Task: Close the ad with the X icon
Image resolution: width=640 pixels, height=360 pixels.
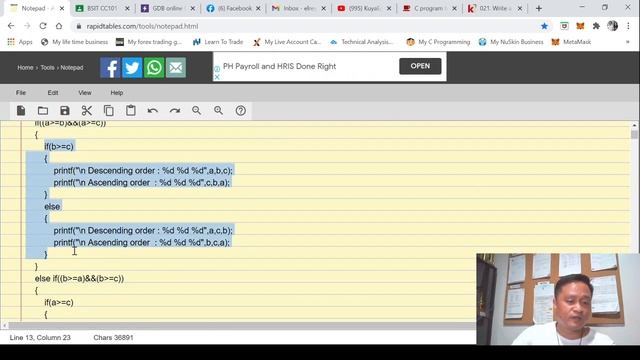Action: pyautogui.click(x=217, y=77)
